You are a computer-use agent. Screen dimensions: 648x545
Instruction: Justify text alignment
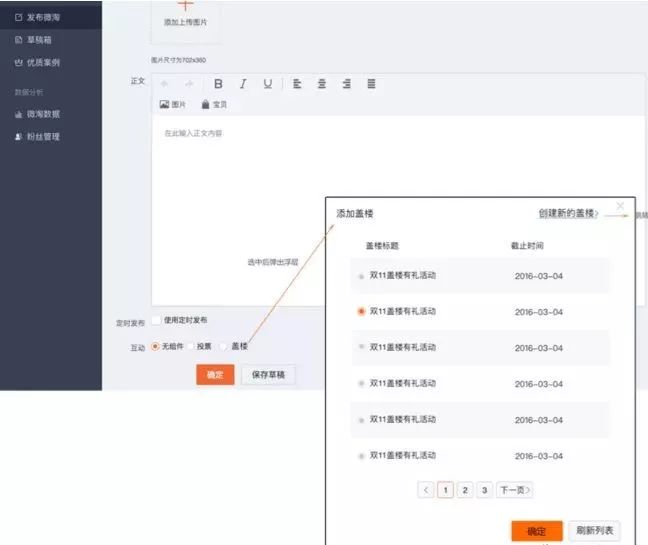click(372, 84)
